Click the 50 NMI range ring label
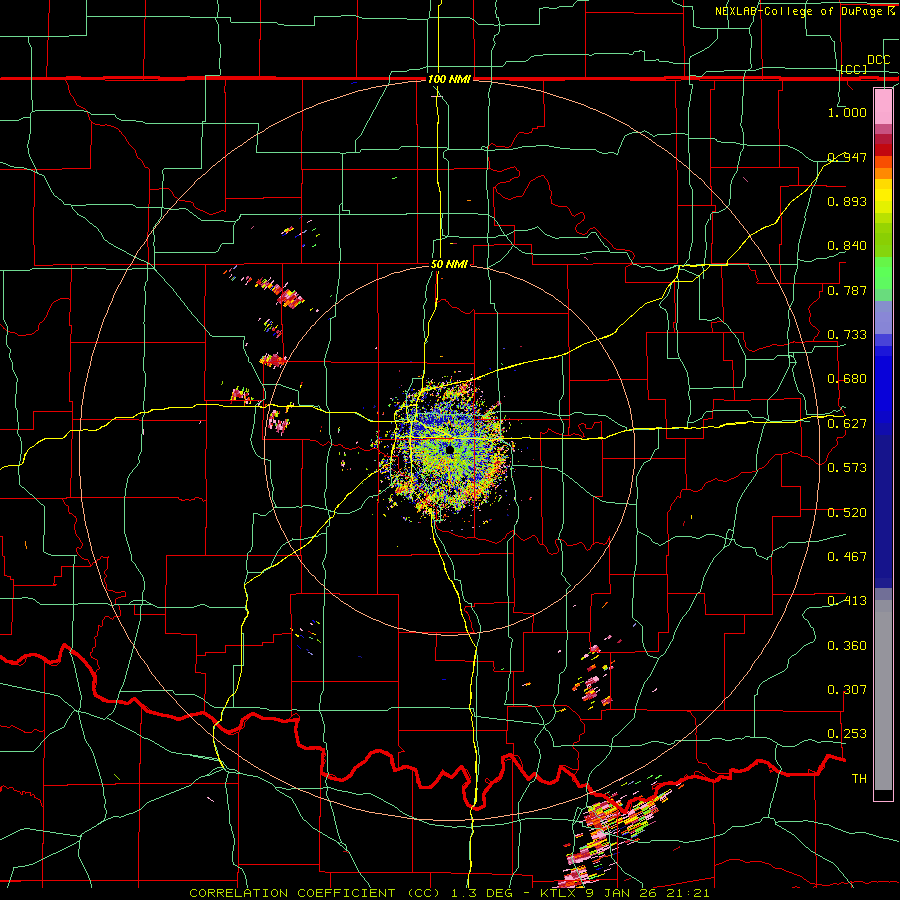The height and width of the screenshot is (900, 900). point(449,265)
